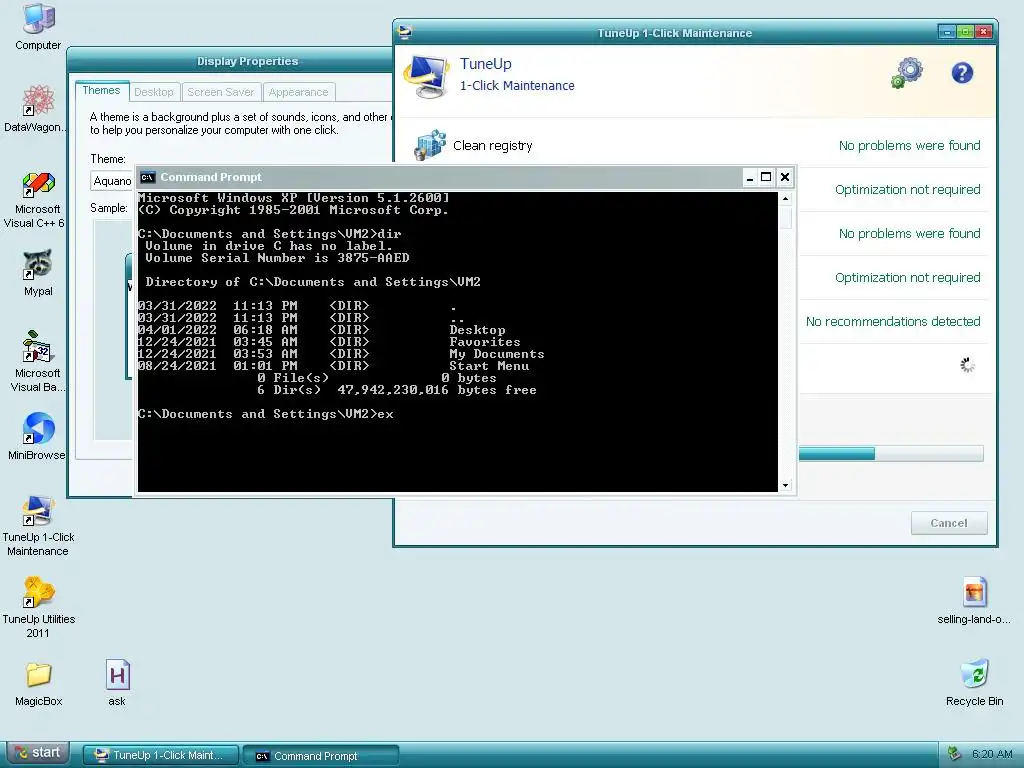Screen dimensions: 1024x768
Task: Open TuneUp help question mark icon
Action: click(962, 72)
